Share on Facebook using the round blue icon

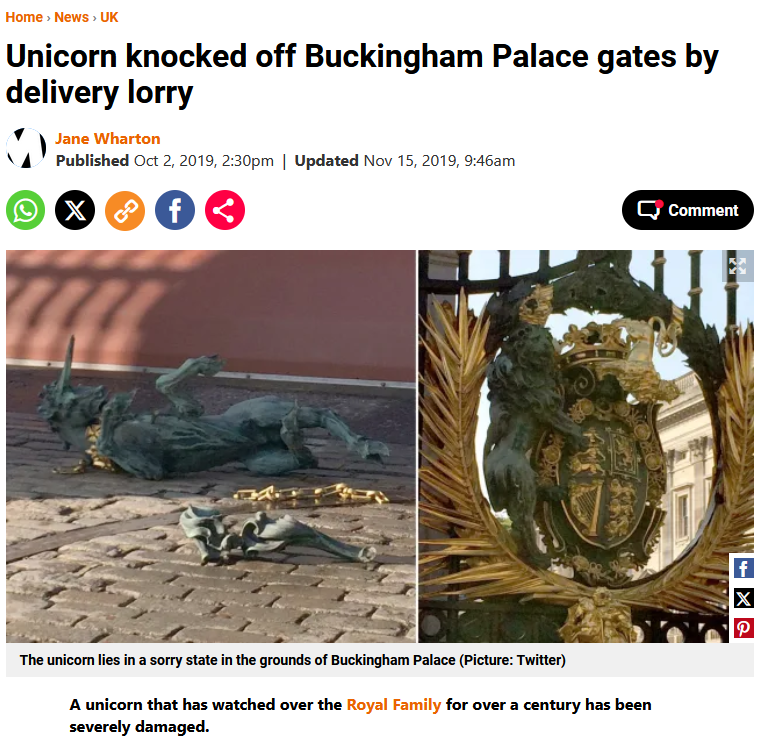point(175,210)
